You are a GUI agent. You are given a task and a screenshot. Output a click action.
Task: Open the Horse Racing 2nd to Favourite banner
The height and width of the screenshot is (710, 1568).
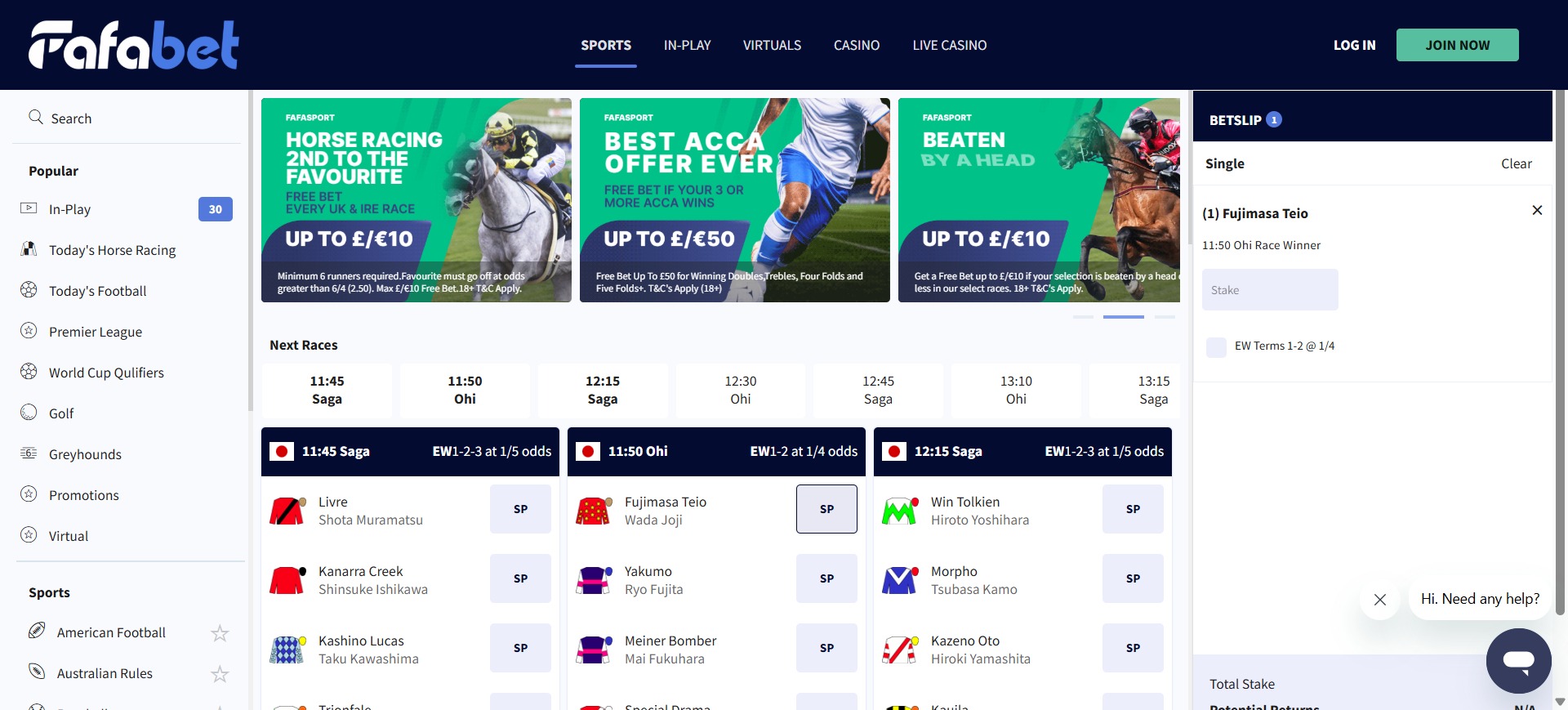(416, 200)
